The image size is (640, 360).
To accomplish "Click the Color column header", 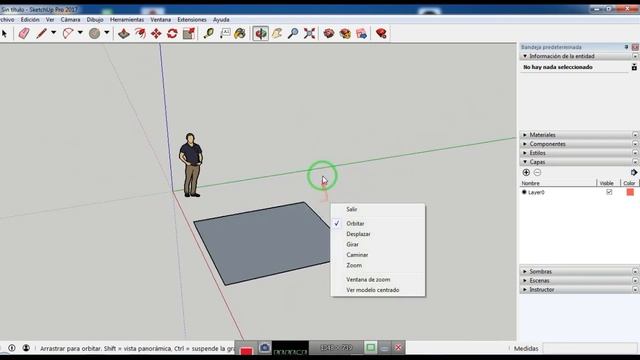I will pos(629,183).
